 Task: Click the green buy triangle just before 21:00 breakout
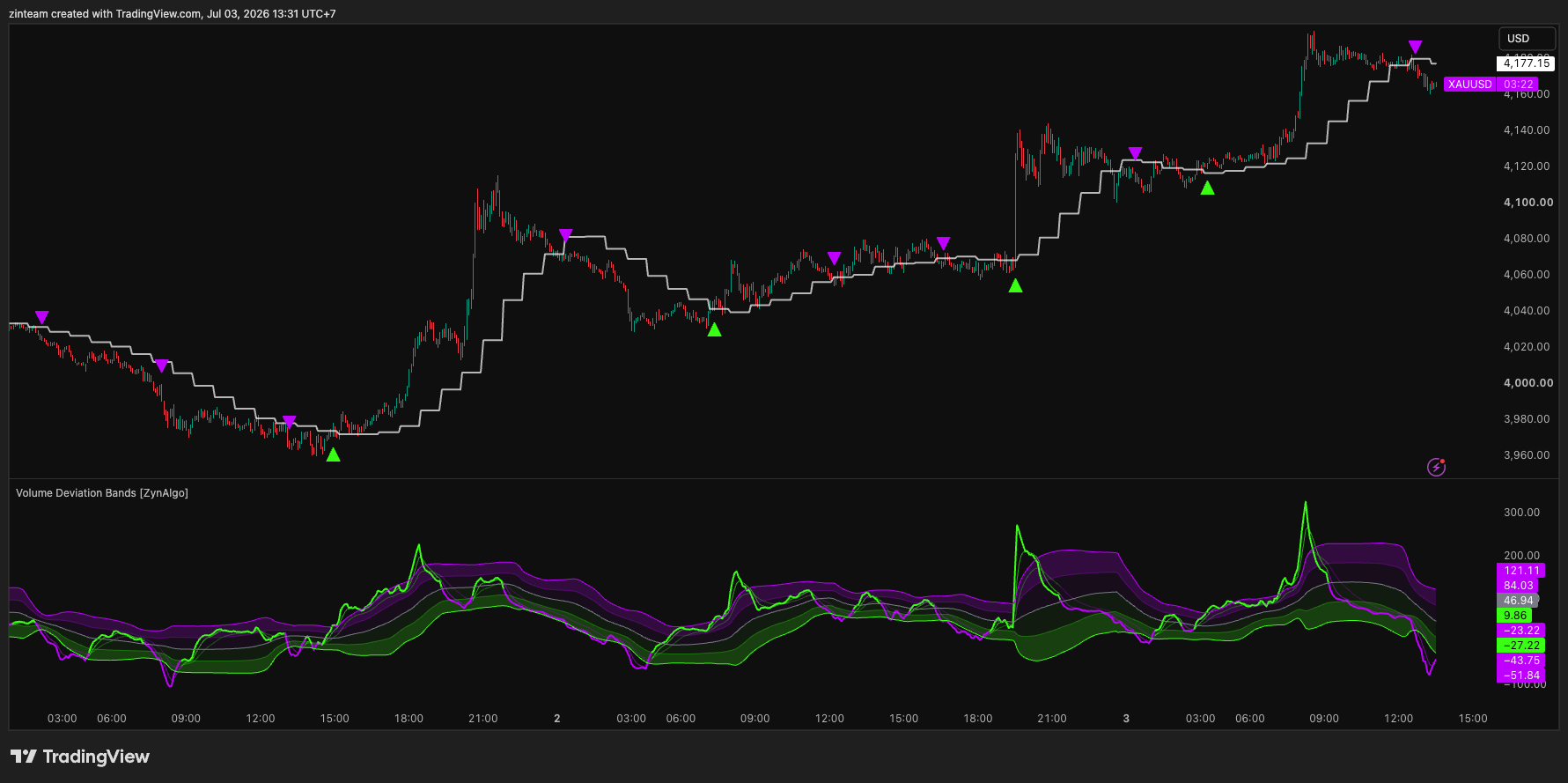pyautogui.click(x=1015, y=285)
